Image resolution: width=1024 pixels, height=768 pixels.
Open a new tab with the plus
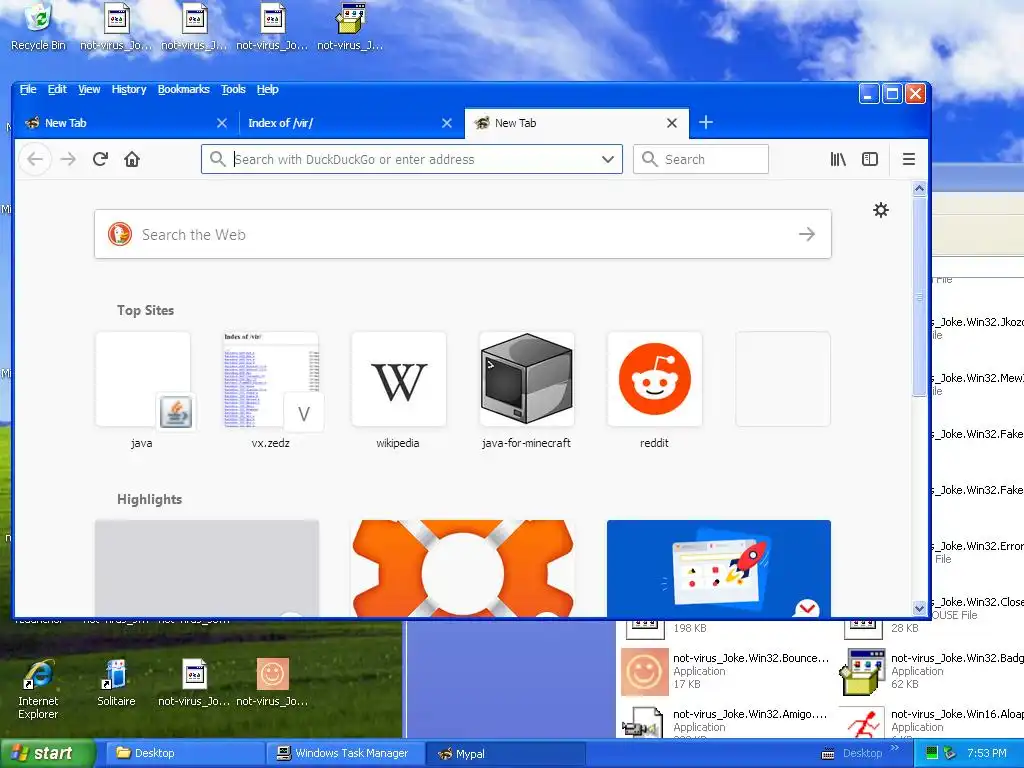(706, 122)
